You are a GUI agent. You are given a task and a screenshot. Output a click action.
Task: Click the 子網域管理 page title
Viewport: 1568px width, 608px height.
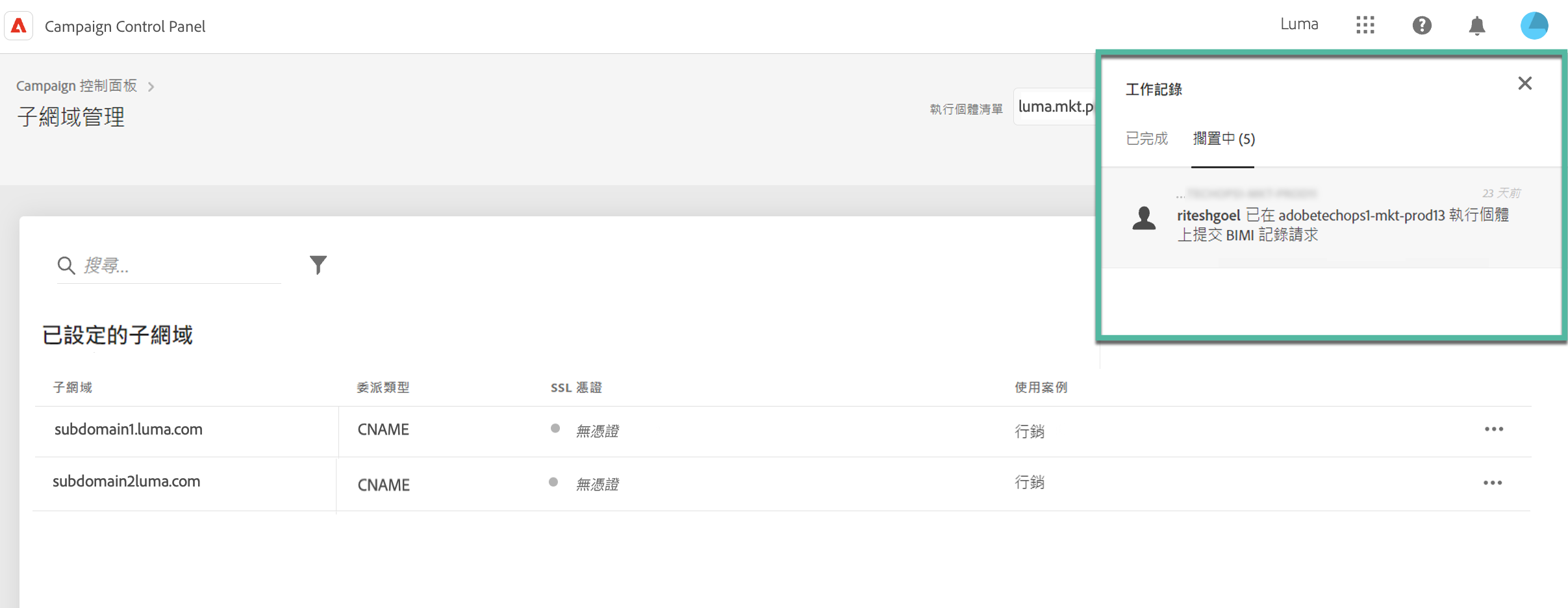coord(71,117)
